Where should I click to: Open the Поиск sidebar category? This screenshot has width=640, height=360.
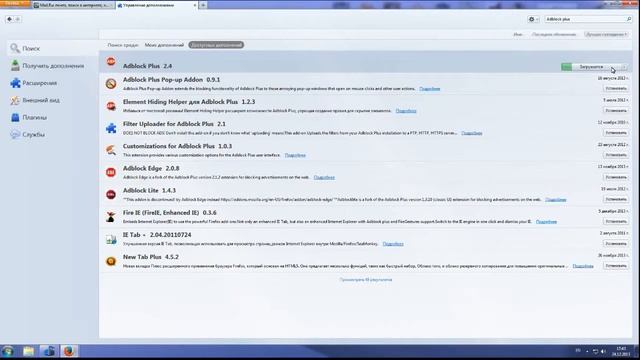click(53, 49)
